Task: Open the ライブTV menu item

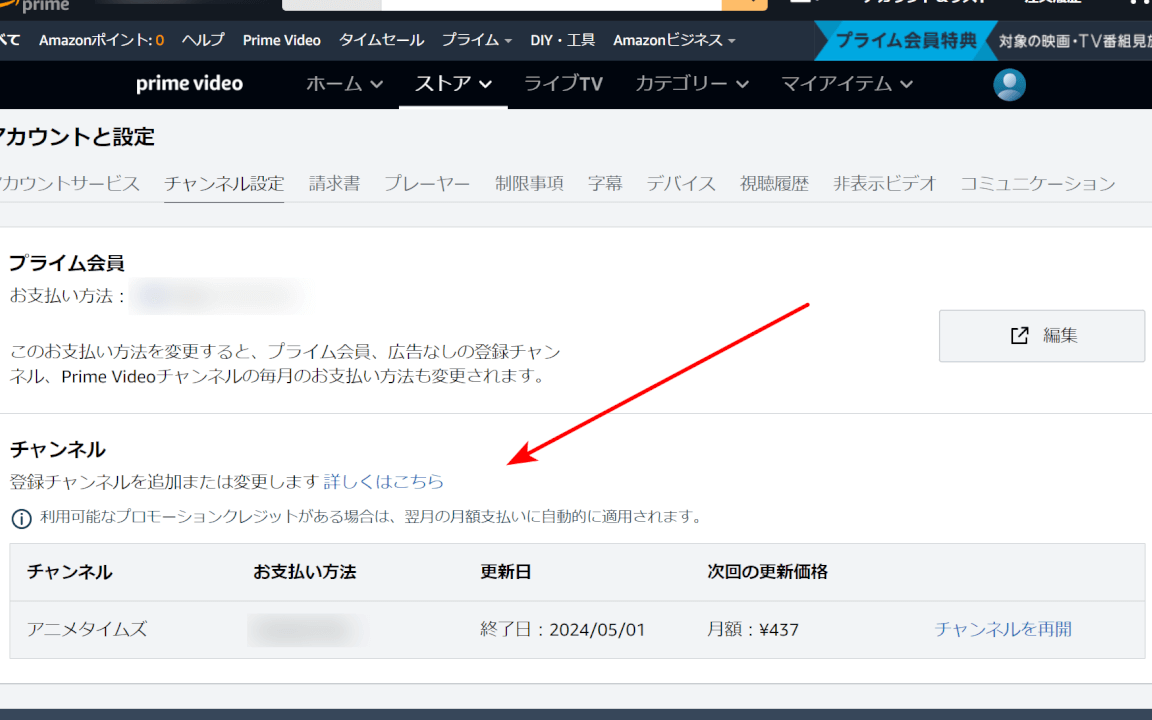Action: coord(564,84)
